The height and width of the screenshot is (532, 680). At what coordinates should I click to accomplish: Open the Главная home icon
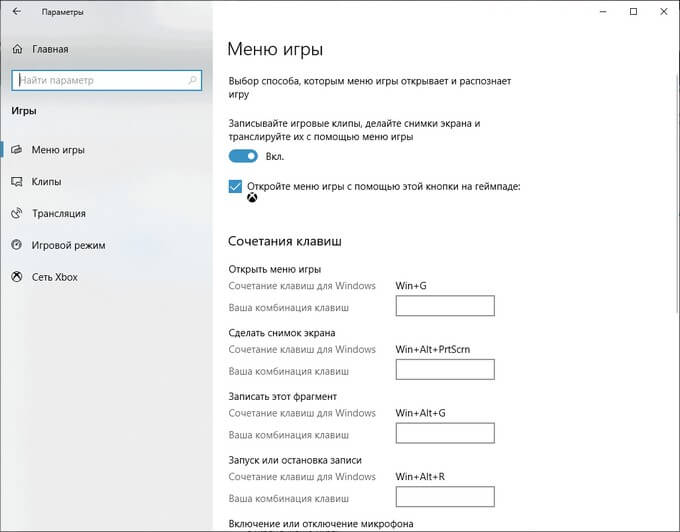point(17,49)
